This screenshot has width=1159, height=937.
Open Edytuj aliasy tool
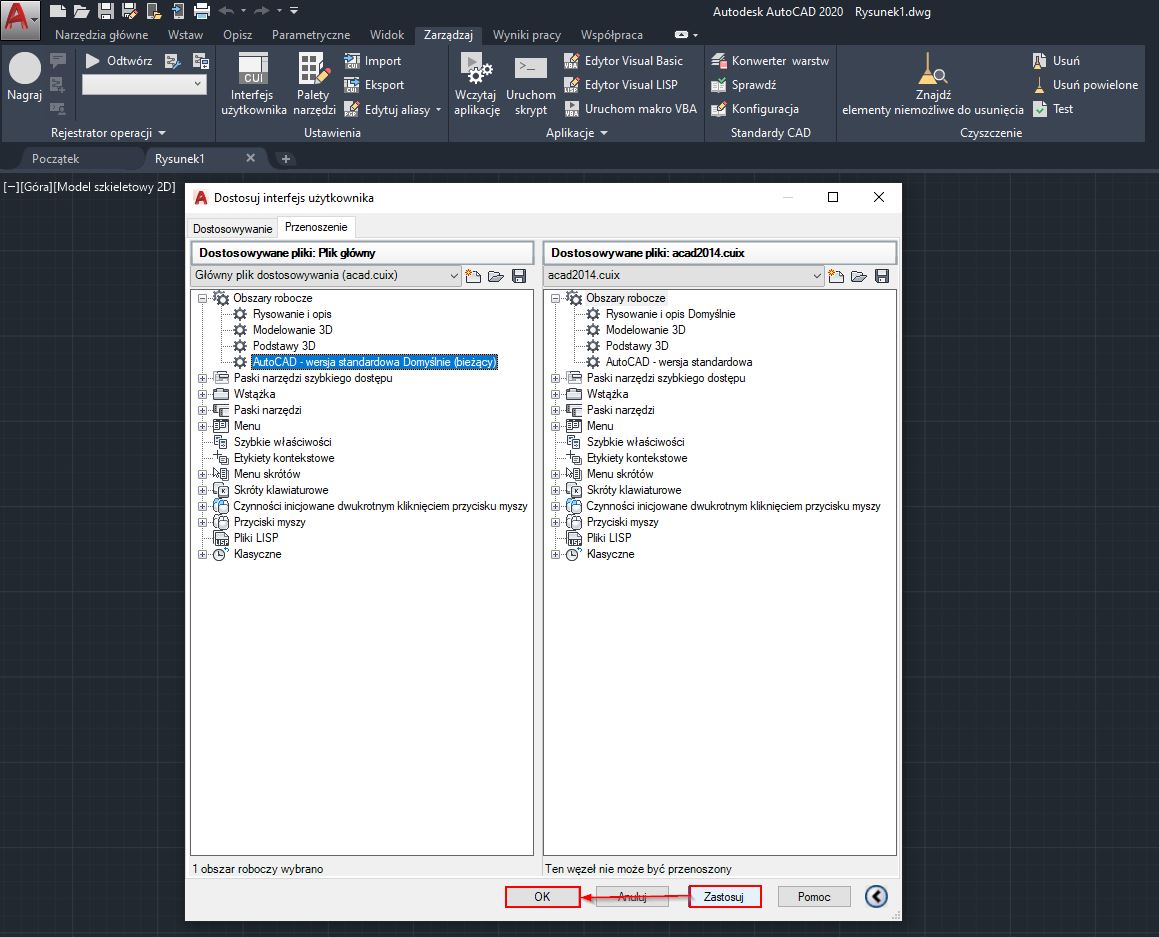tap(392, 109)
